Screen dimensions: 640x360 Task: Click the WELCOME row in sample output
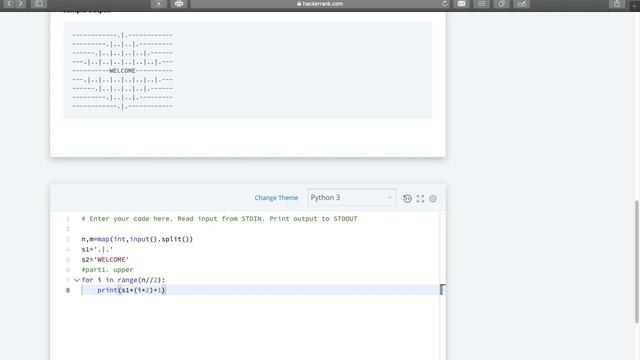(x=122, y=71)
